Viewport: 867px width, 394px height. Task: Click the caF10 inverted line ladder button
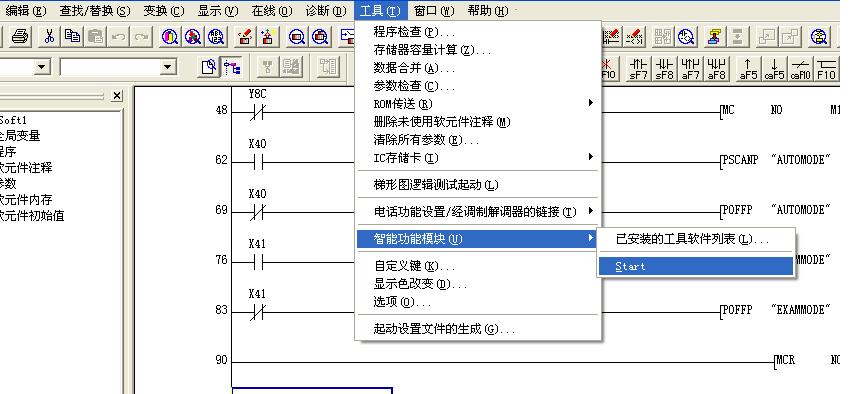[800, 69]
